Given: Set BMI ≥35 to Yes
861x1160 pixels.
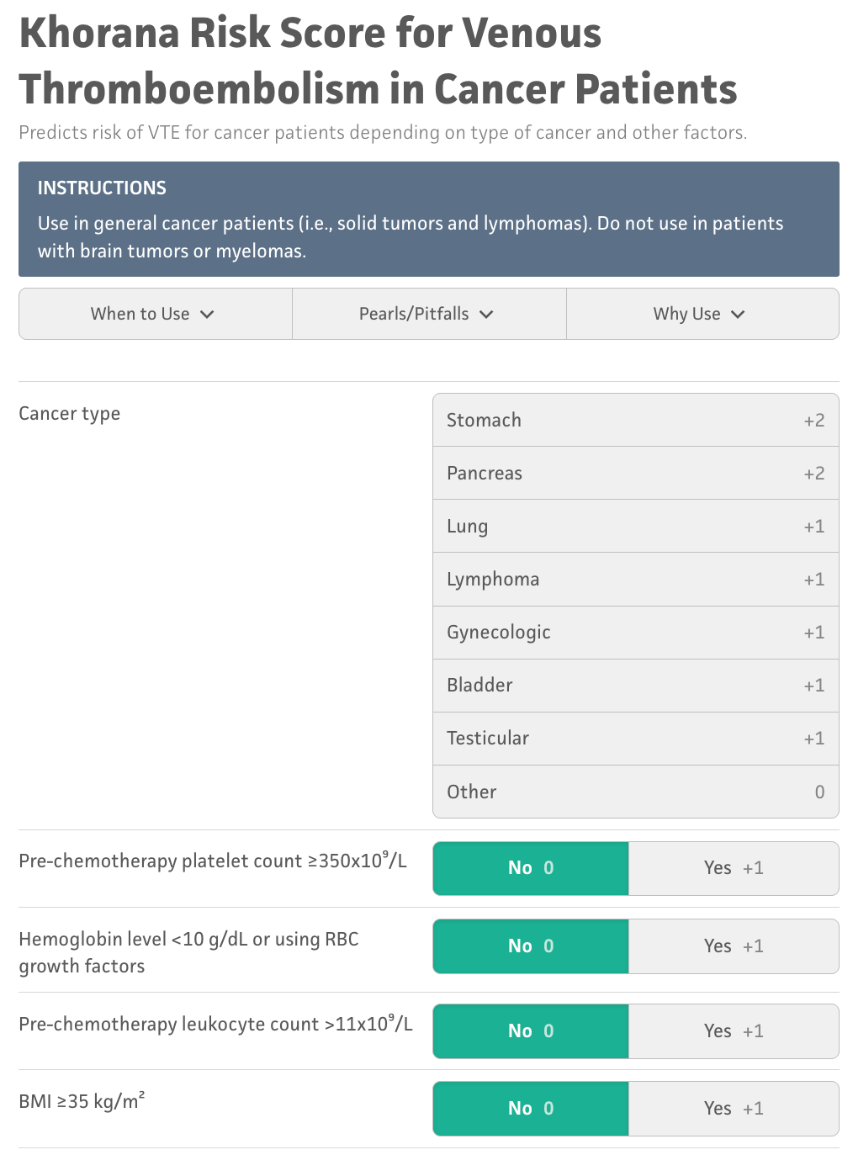Looking at the screenshot, I should 733,1108.
